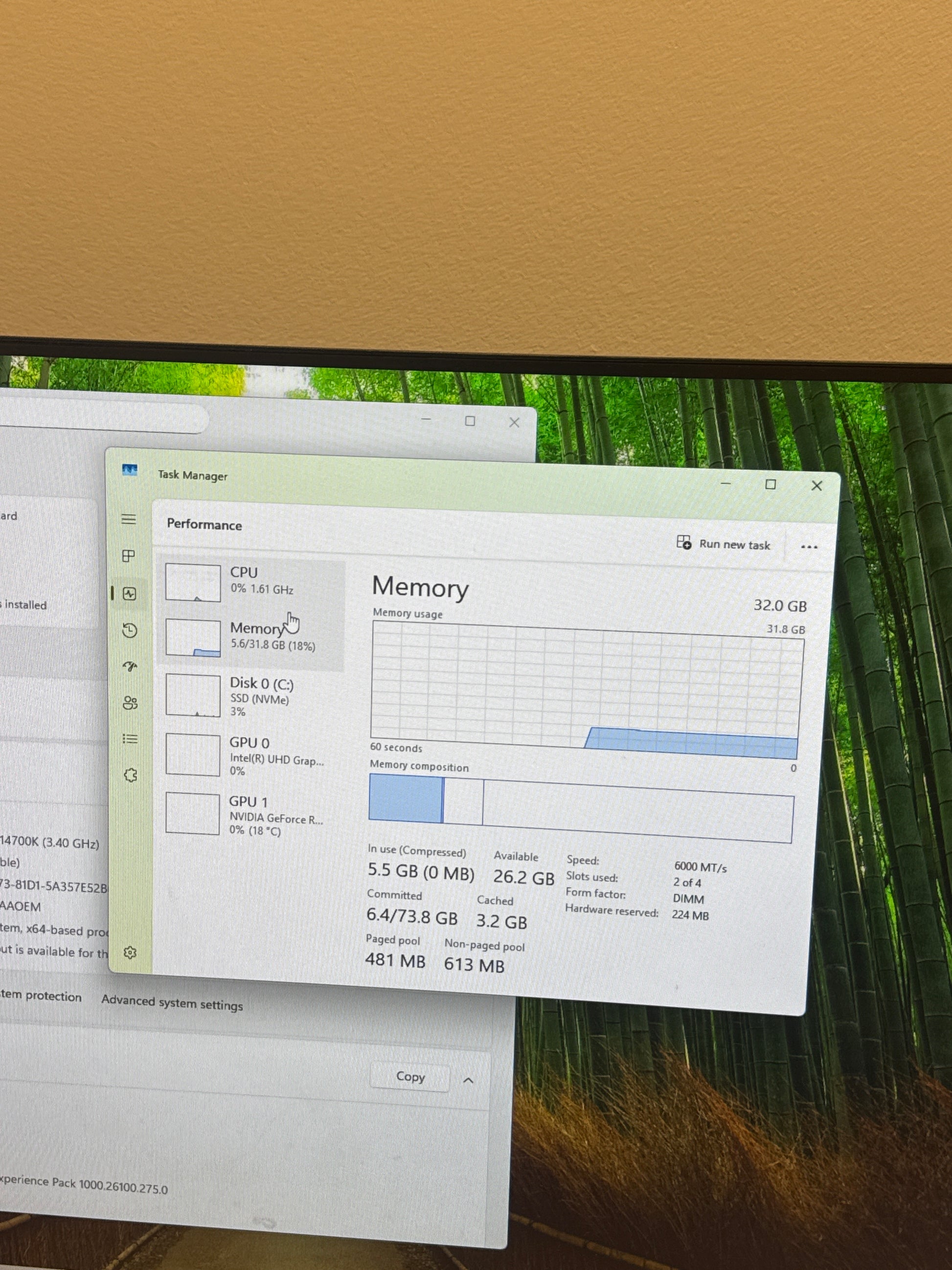Image resolution: width=952 pixels, height=1270 pixels.
Task: Open Task Manager settings gear
Action: point(130,952)
